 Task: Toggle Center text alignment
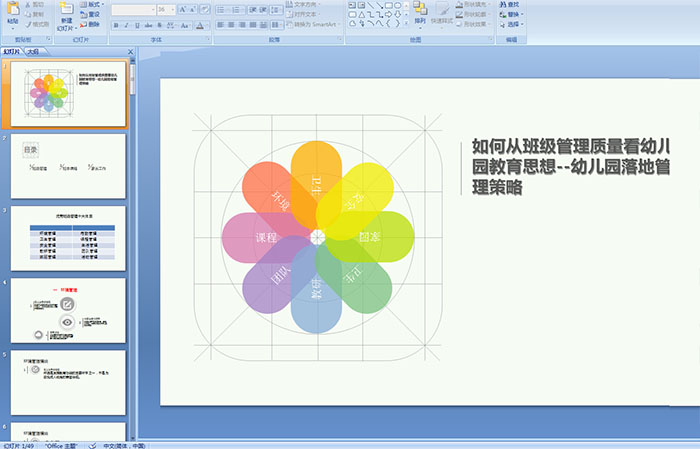231,25
